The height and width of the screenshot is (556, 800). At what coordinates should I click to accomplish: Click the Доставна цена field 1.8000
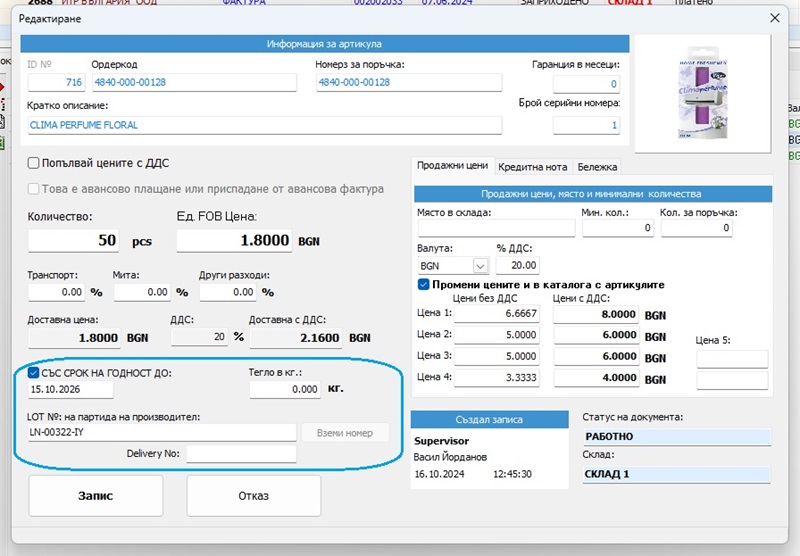click(74, 338)
